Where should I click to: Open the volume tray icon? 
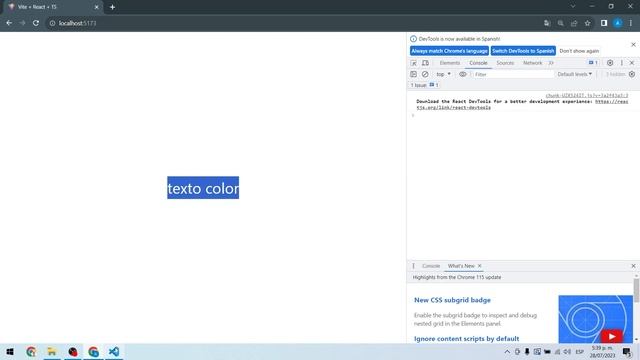tap(567, 352)
